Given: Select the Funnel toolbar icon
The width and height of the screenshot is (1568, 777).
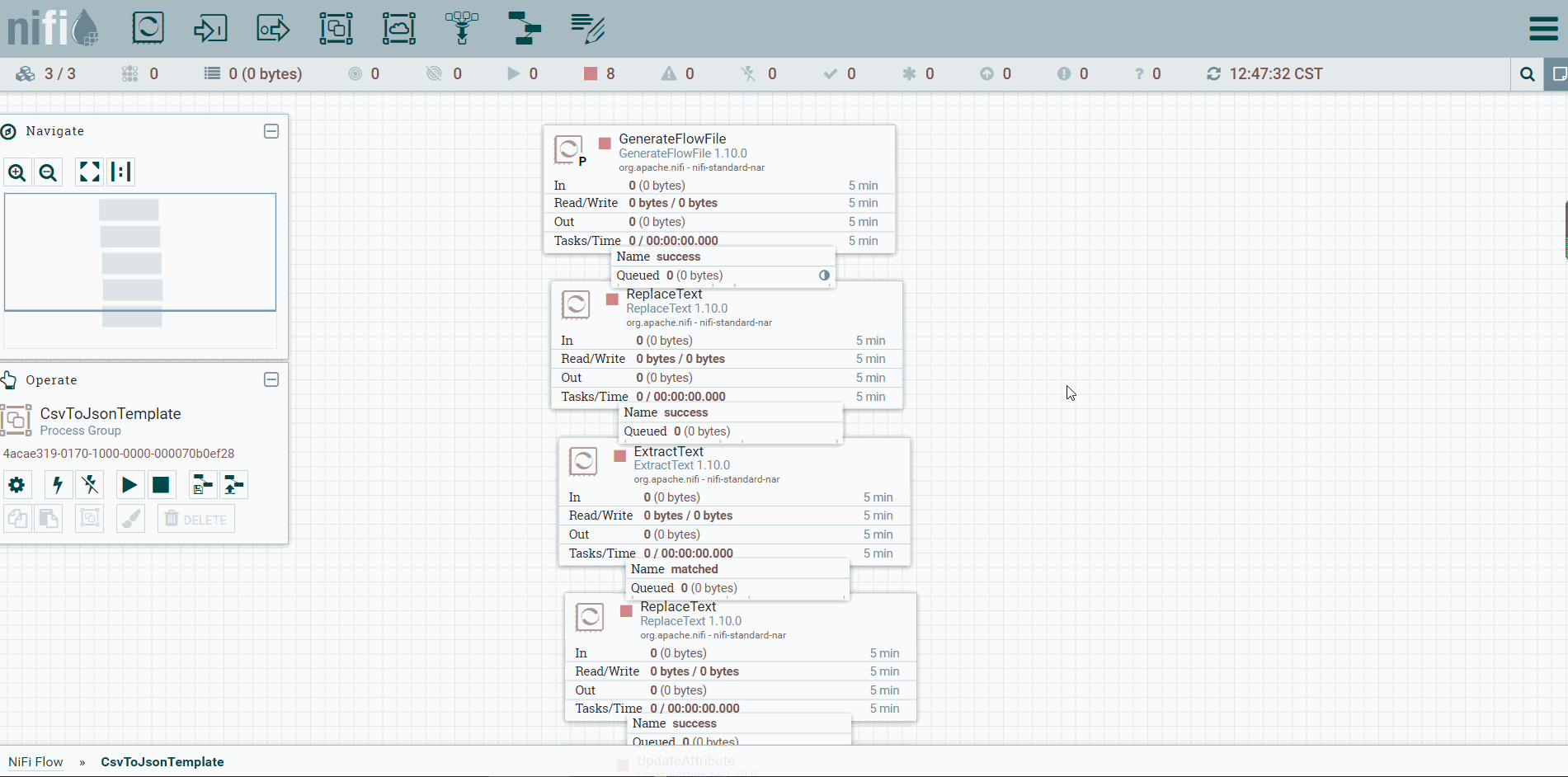Looking at the screenshot, I should [x=462, y=28].
